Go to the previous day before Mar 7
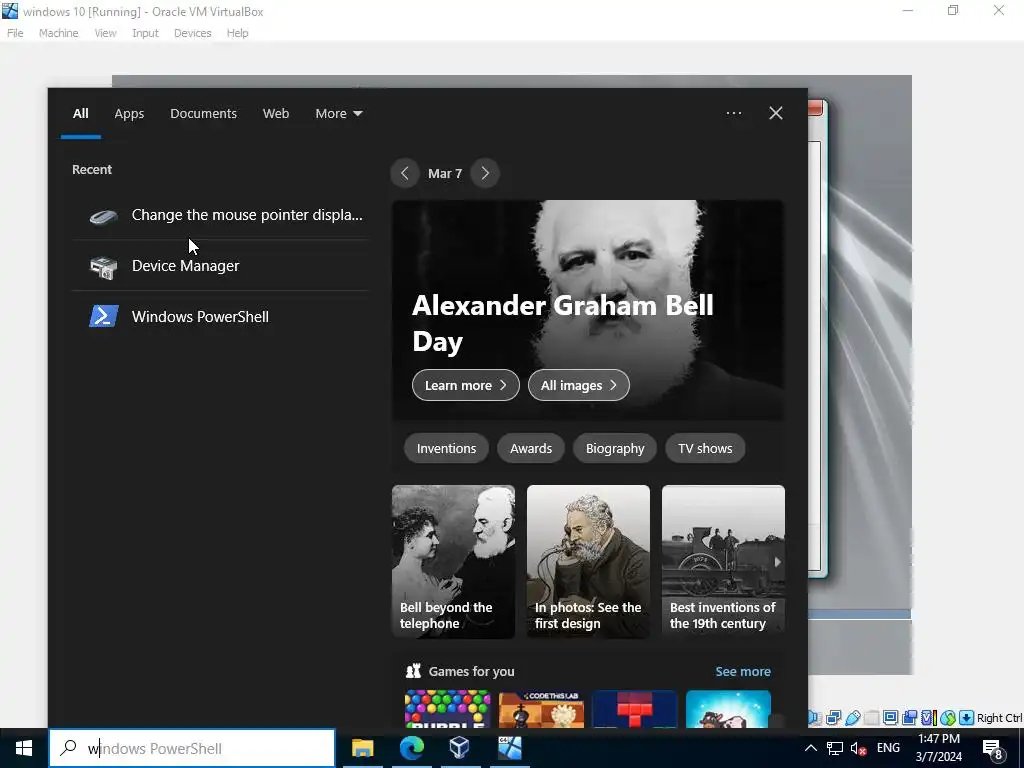Image resolution: width=1024 pixels, height=768 pixels. click(x=405, y=173)
